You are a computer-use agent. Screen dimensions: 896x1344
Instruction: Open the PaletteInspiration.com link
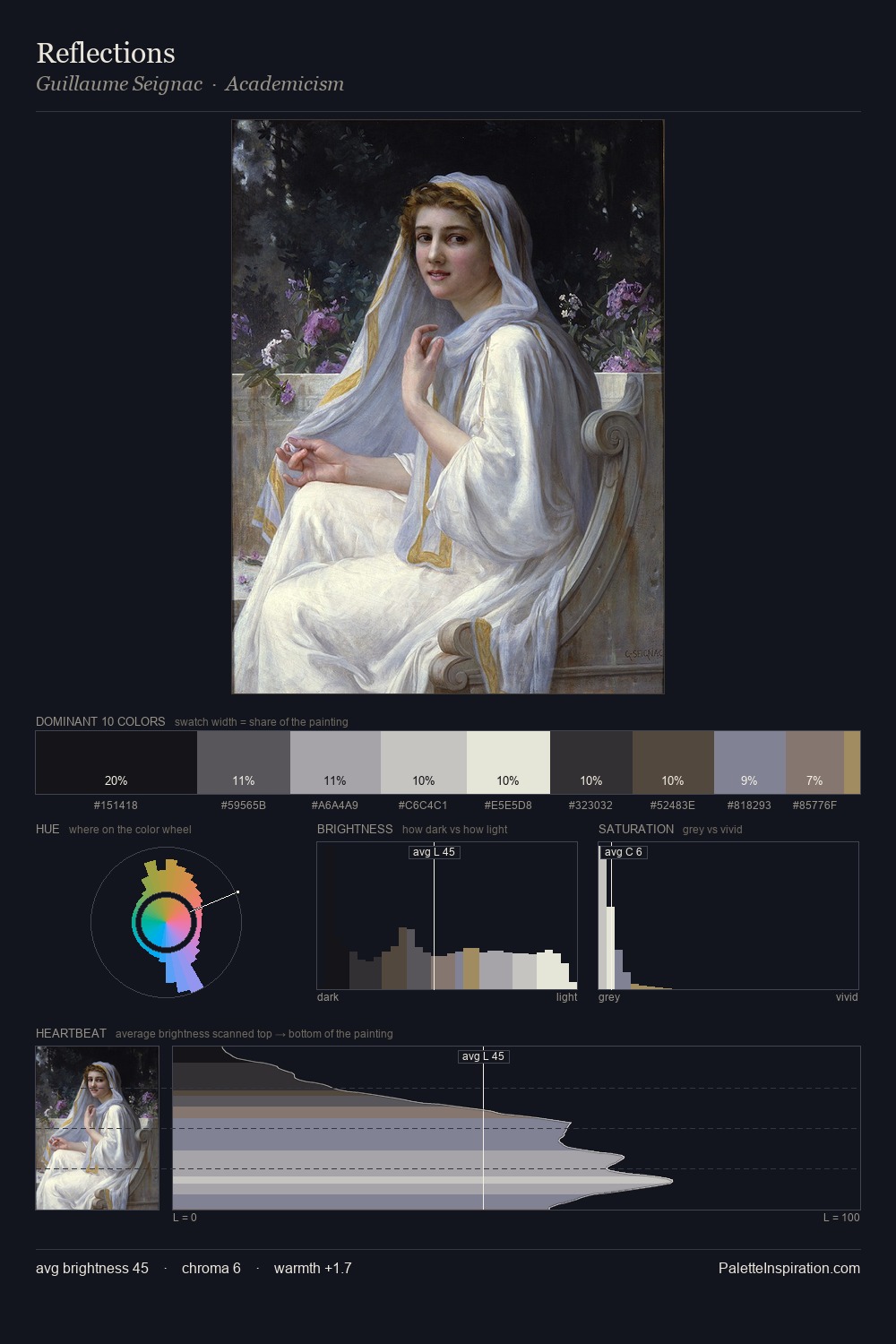[789, 1268]
